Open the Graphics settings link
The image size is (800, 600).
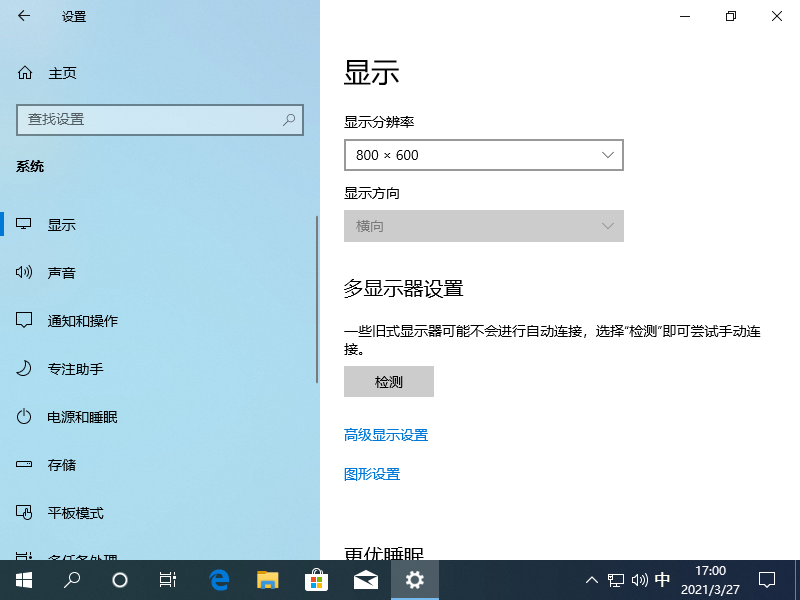click(371, 473)
